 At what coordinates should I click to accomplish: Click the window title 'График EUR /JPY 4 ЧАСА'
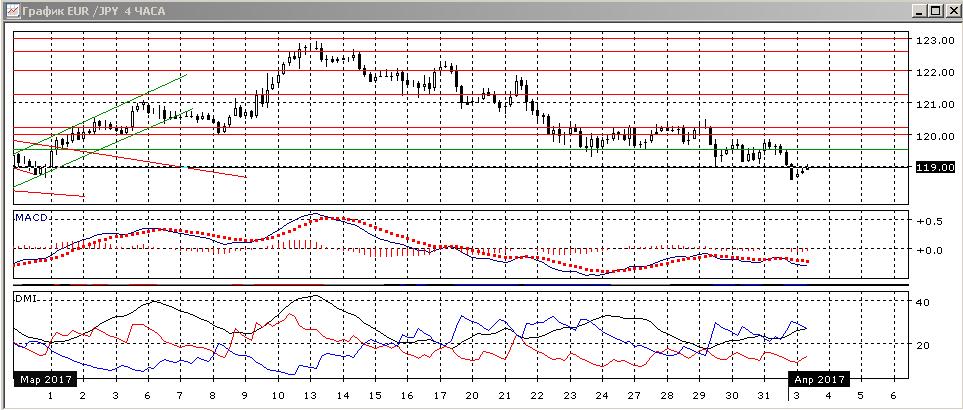point(93,11)
